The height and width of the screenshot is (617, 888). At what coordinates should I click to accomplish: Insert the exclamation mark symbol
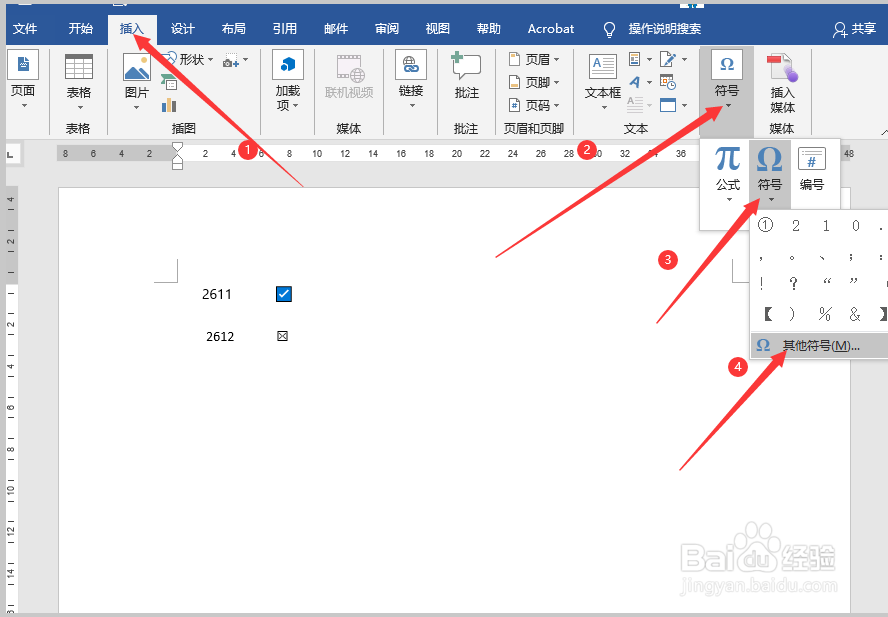[x=762, y=283]
